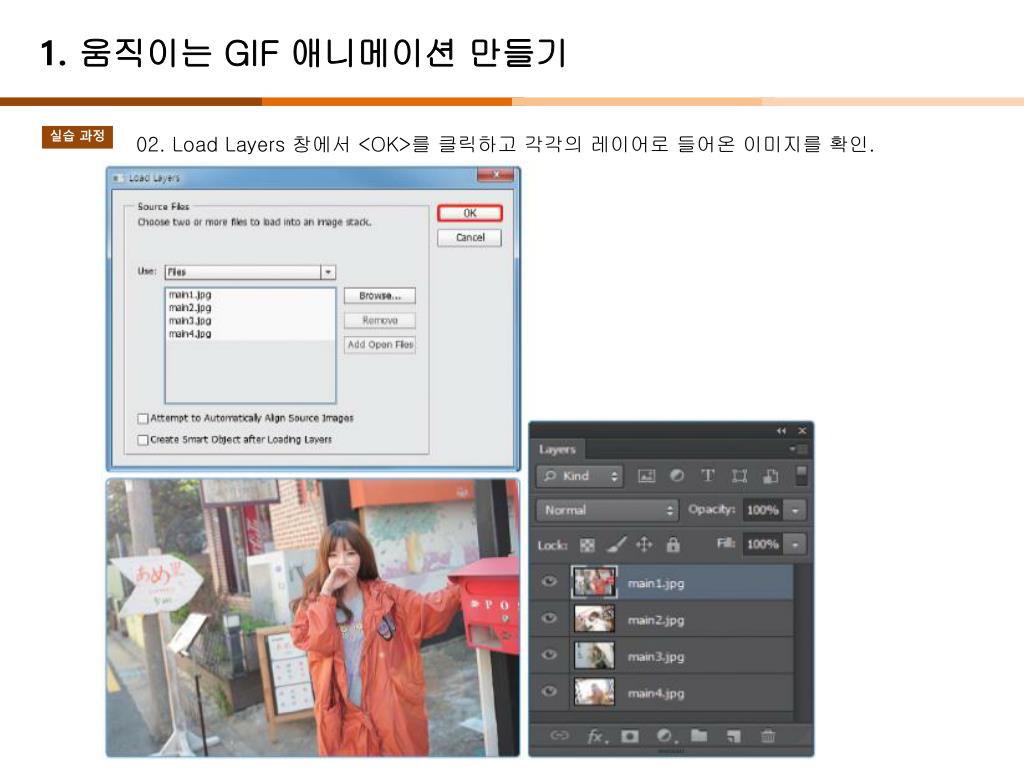Select the main4.jpg layer name
1024x768 pixels.
pyautogui.click(x=656, y=693)
